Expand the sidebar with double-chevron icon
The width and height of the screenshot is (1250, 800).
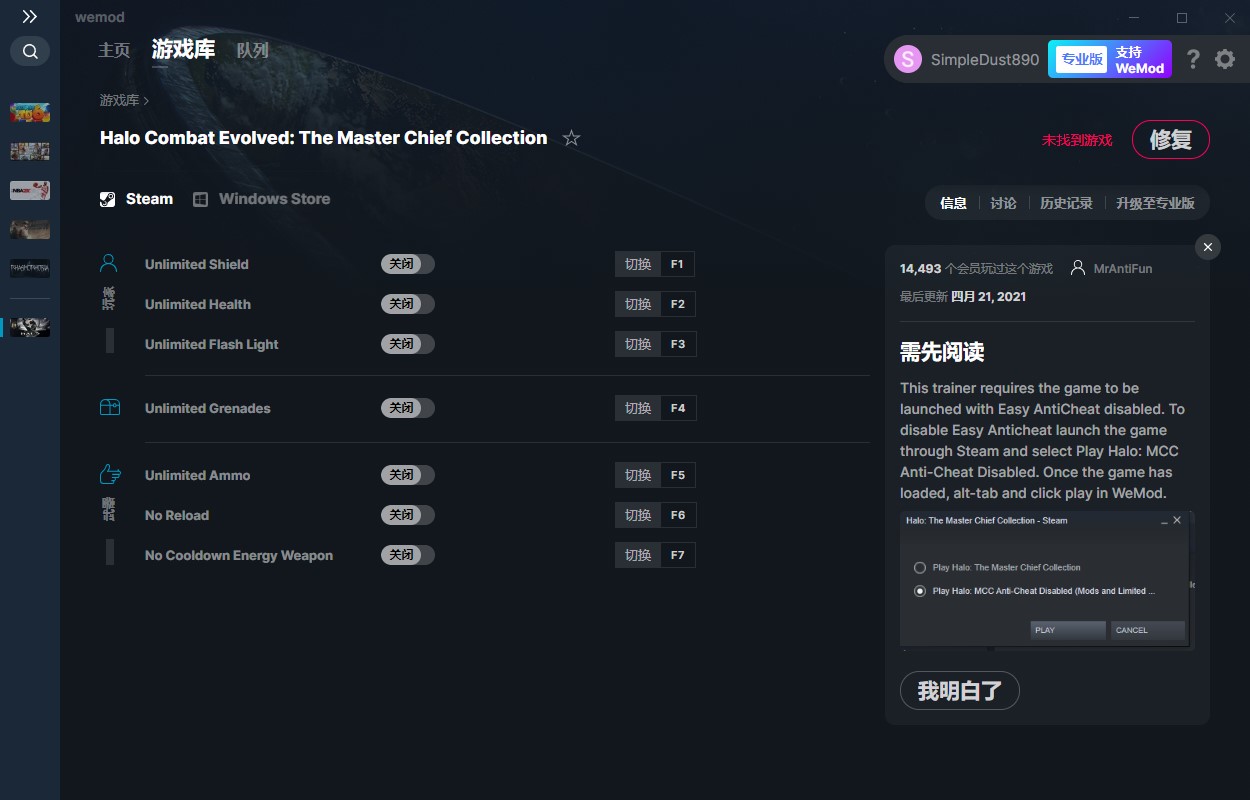coord(30,17)
